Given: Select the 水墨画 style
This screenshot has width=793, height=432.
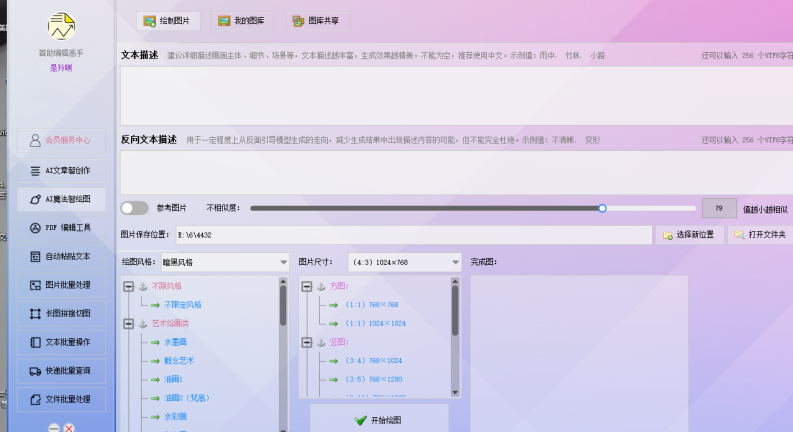Looking at the screenshot, I should 175,342.
